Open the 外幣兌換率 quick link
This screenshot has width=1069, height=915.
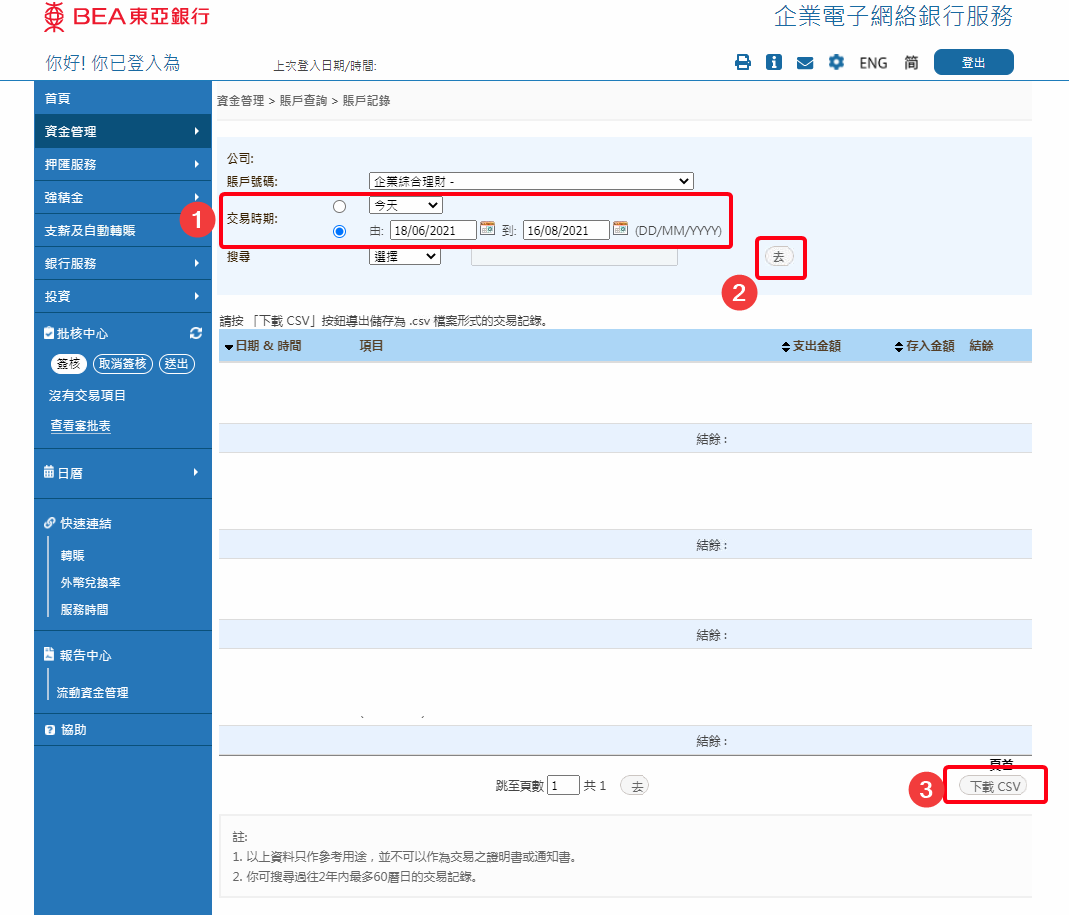click(x=90, y=582)
